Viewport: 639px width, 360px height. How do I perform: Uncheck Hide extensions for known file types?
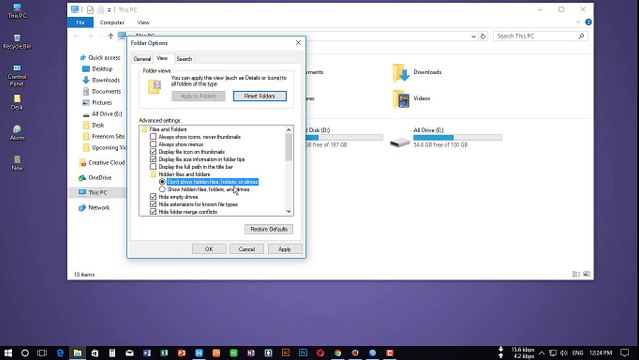(x=153, y=204)
